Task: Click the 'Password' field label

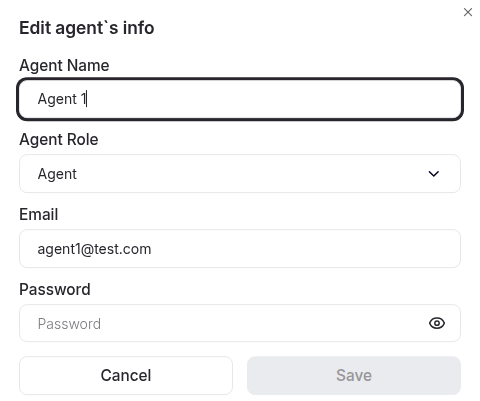Action: point(55,289)
